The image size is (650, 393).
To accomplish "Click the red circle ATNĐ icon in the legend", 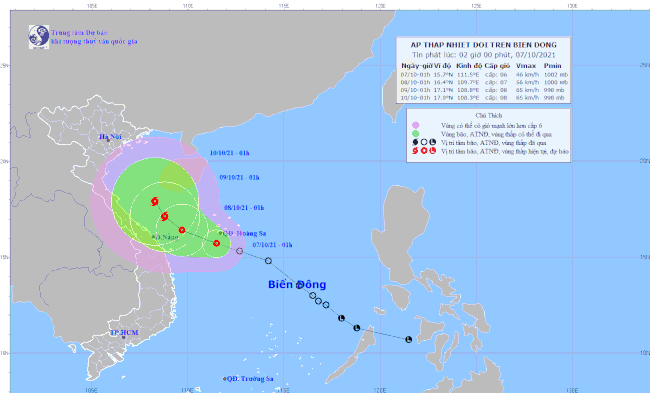I will (424, 151).
